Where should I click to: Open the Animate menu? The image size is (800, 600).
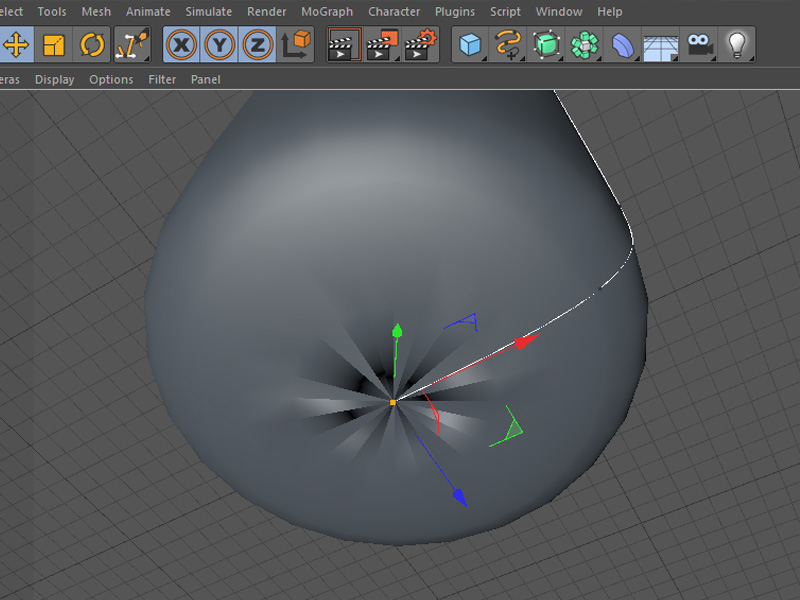point(148,11)
